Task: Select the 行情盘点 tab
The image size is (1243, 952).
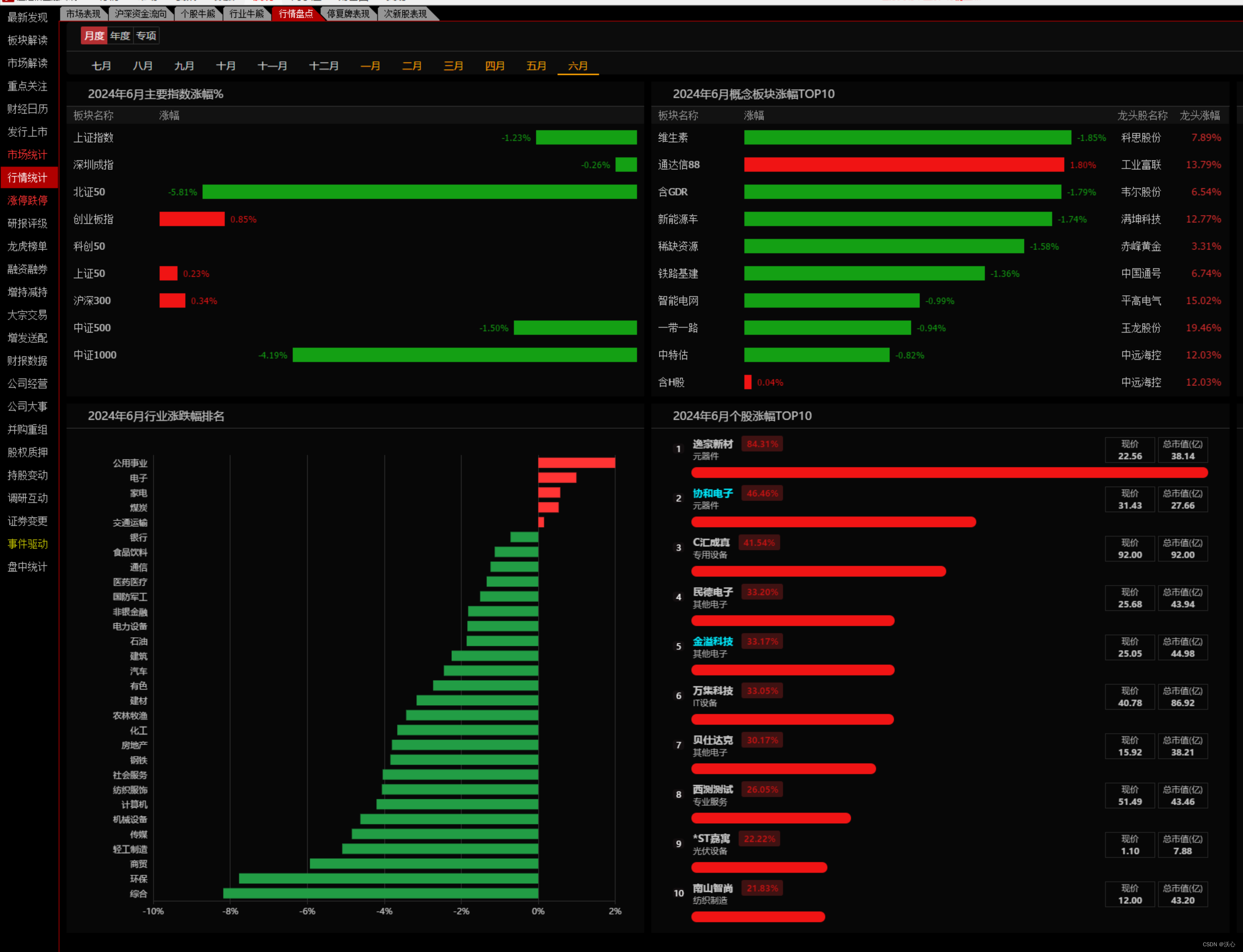Action: point(296,14)
